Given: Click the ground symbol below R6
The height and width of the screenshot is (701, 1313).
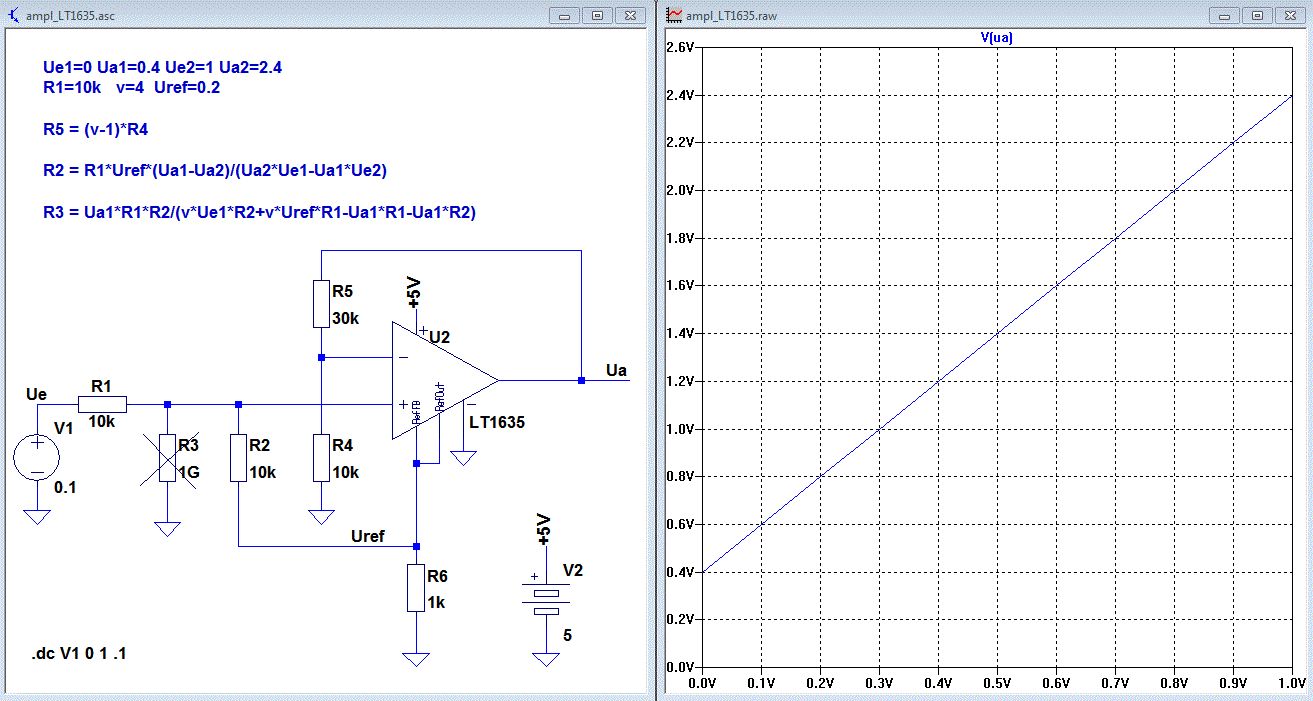Looking at the screenshot, I should tap(416, 658).
